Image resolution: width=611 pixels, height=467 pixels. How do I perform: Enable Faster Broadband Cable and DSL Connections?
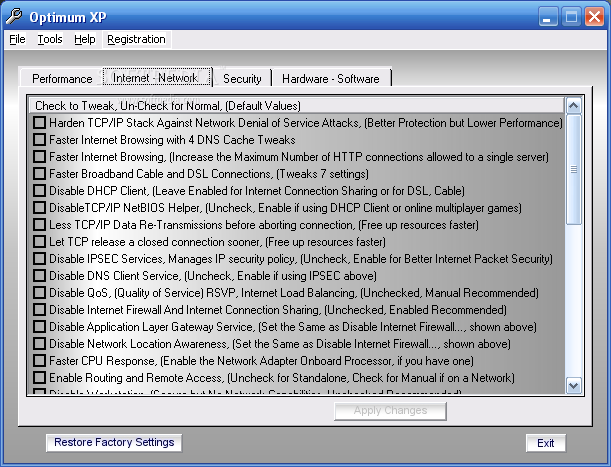click(x=39, y=173)
